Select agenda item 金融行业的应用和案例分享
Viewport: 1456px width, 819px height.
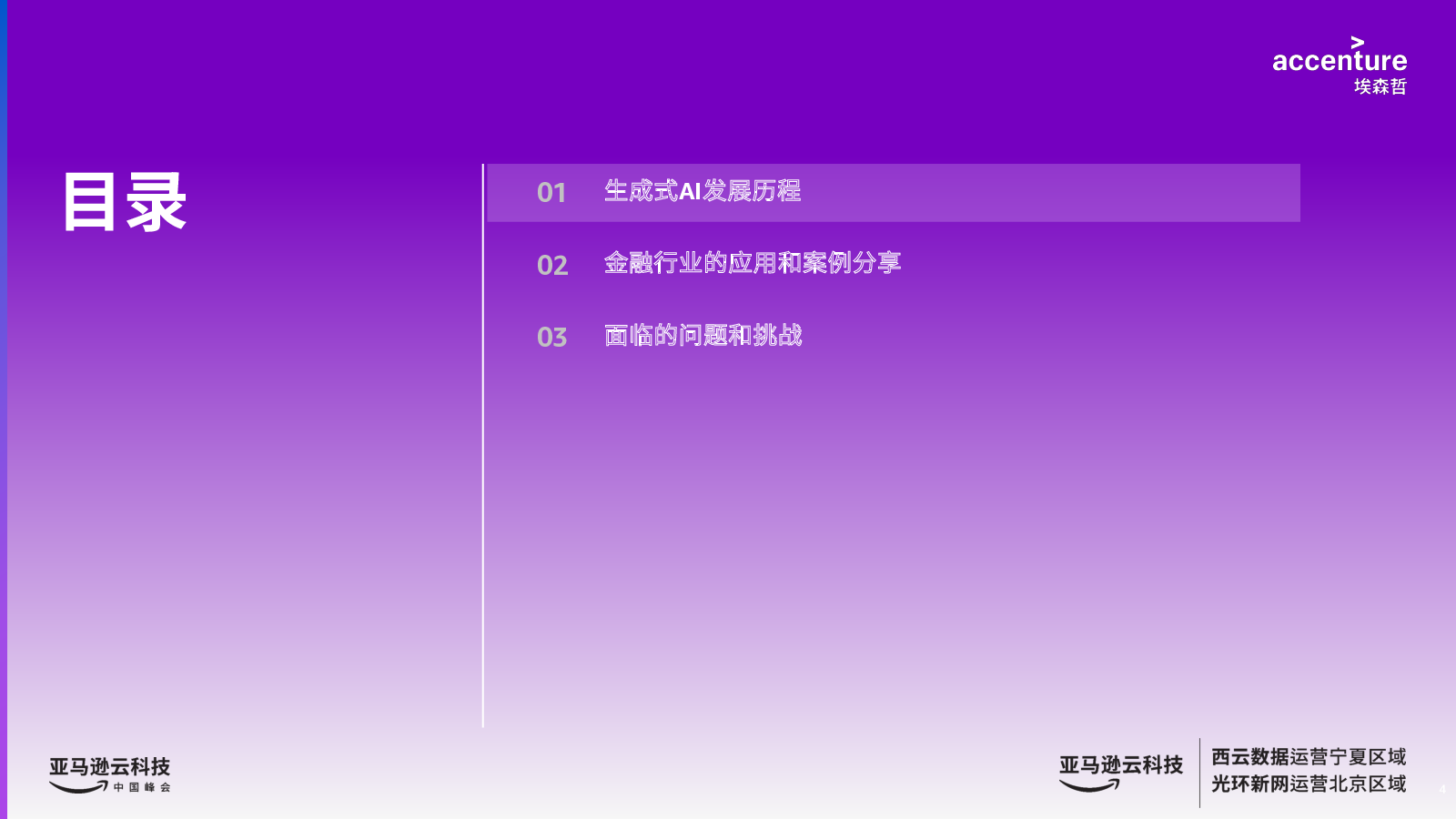click(x=752, y=263)
